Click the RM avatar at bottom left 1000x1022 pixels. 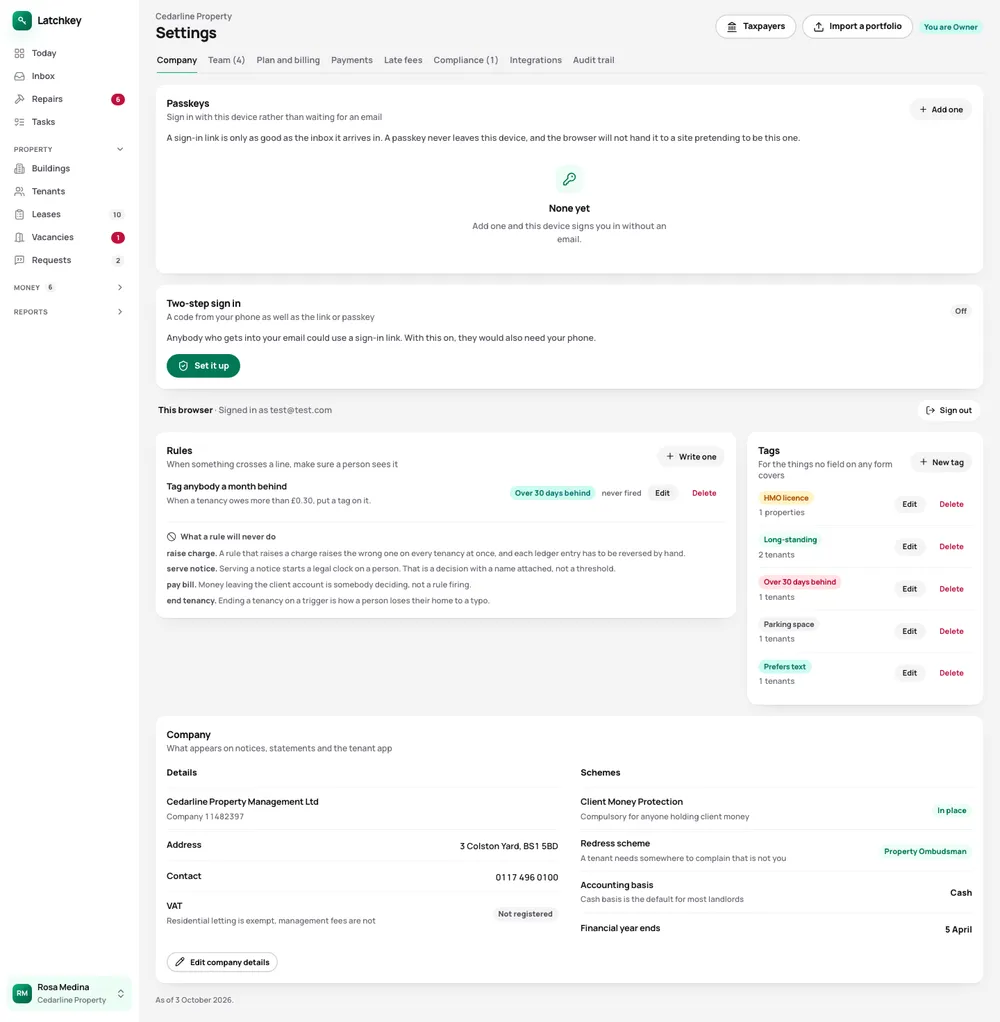[22, 993]
